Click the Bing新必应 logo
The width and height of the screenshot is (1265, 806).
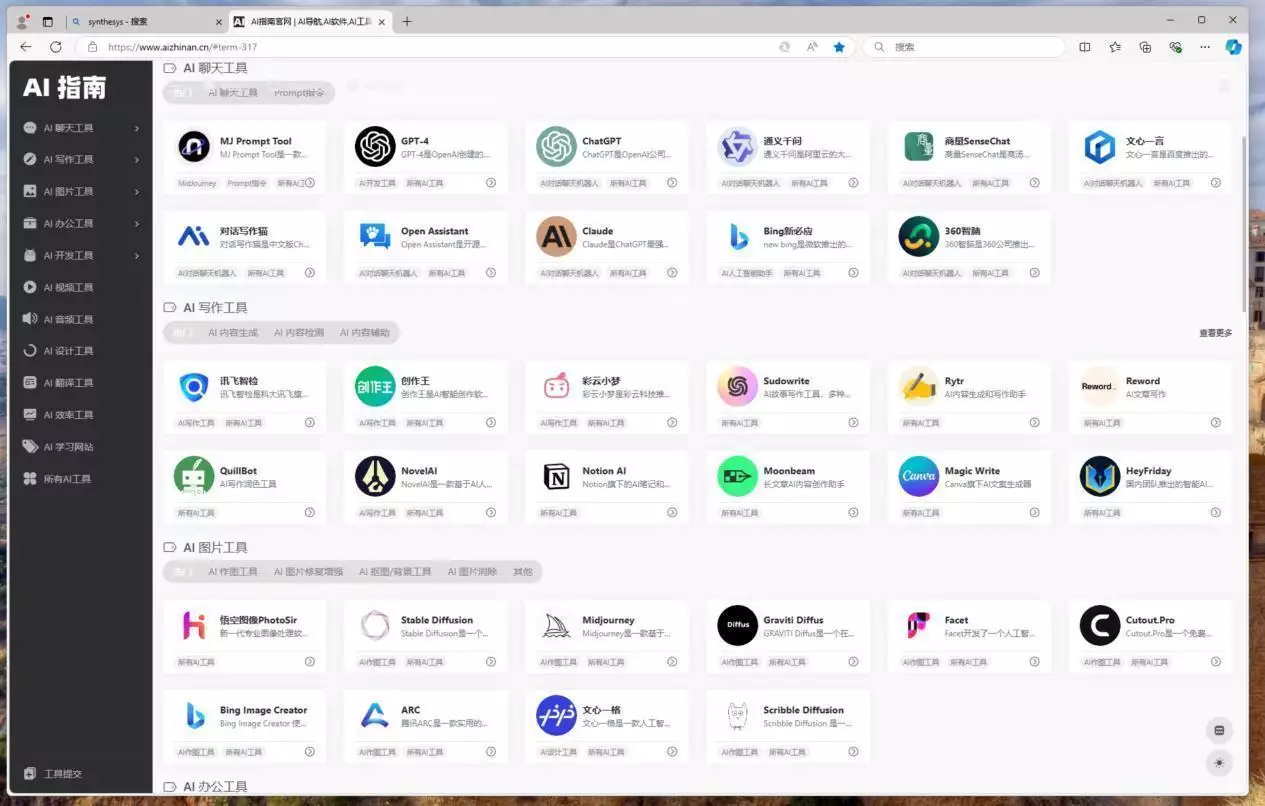point(737,236)
